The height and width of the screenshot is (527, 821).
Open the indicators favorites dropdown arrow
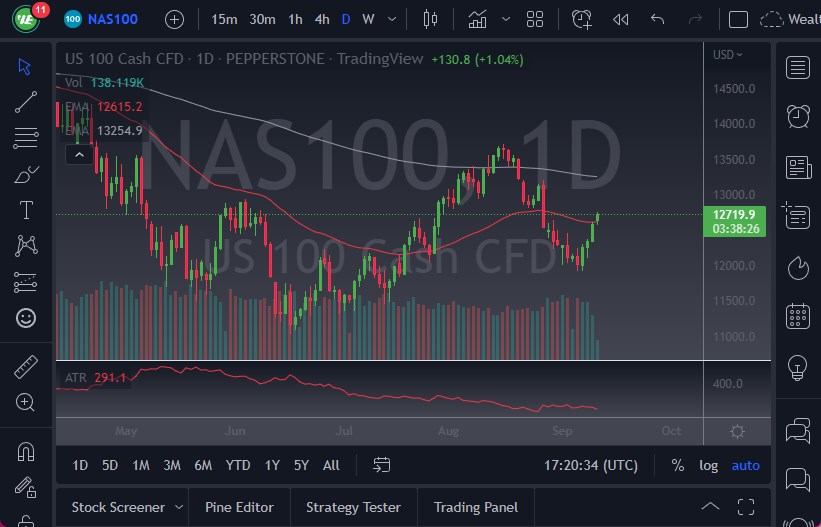pos(506,19)
